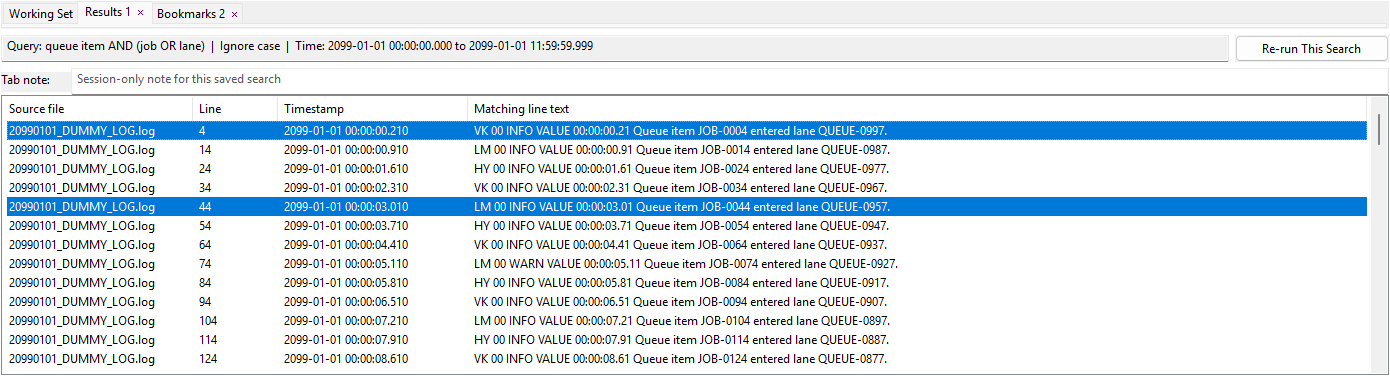Click timestamp 2099-01-01 00:00:00.910

click(x=346, y=150)
